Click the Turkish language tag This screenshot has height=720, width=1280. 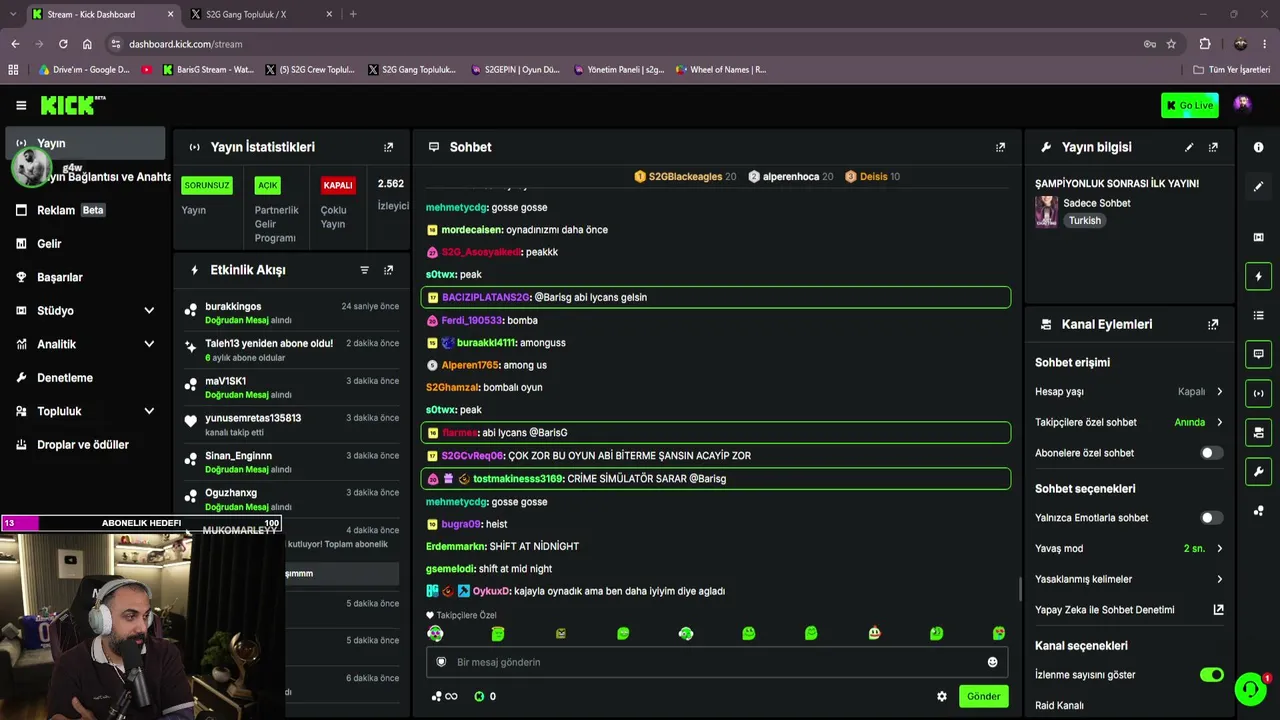[x=1084, y=221]
